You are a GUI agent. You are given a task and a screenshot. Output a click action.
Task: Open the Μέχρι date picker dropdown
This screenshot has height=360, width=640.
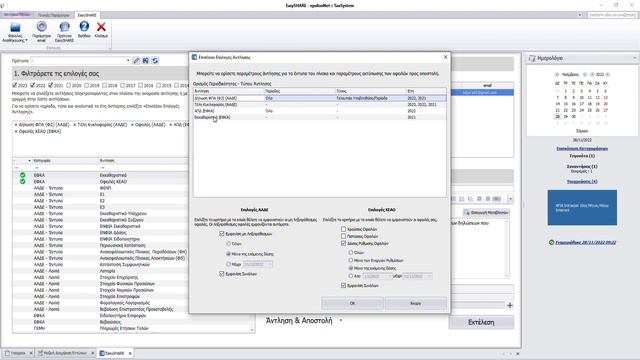click(x=270, y=264)
